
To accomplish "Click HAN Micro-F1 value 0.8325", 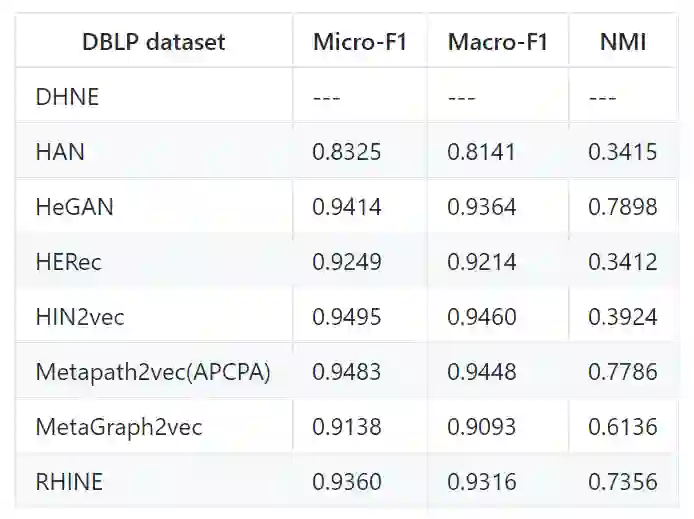I will pyautogui.click(x=347, y=152).
